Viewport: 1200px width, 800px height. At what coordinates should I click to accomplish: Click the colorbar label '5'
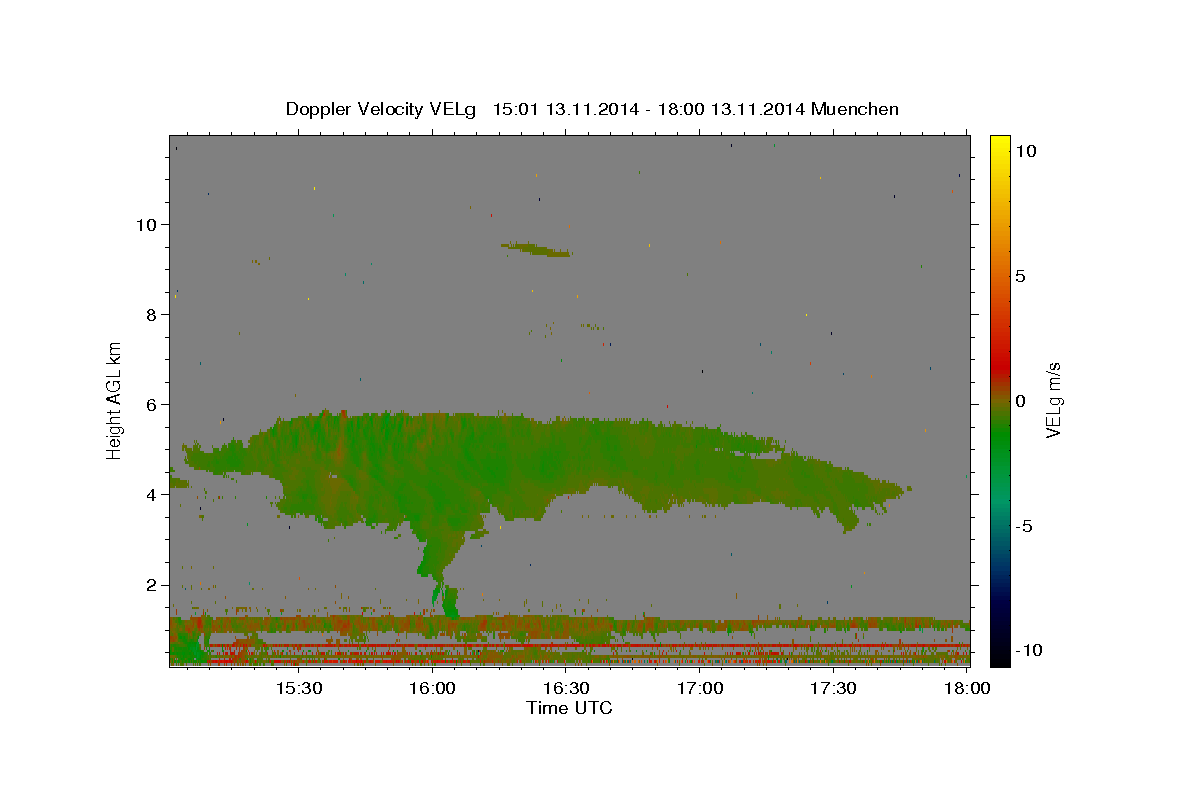(x=1020, y=276)
